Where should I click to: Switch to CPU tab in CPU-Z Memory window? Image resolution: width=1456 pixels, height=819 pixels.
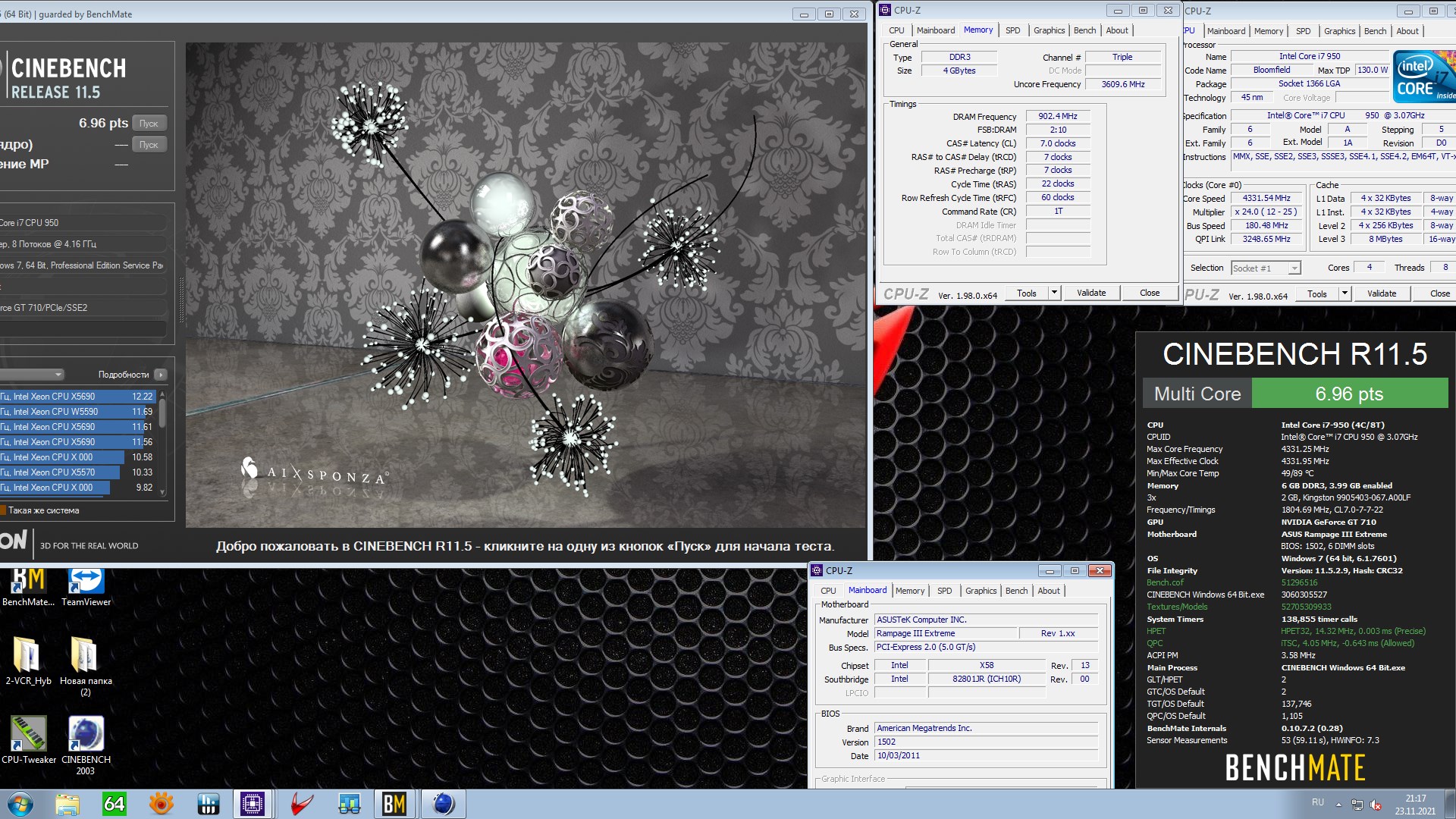click(896, 30)
